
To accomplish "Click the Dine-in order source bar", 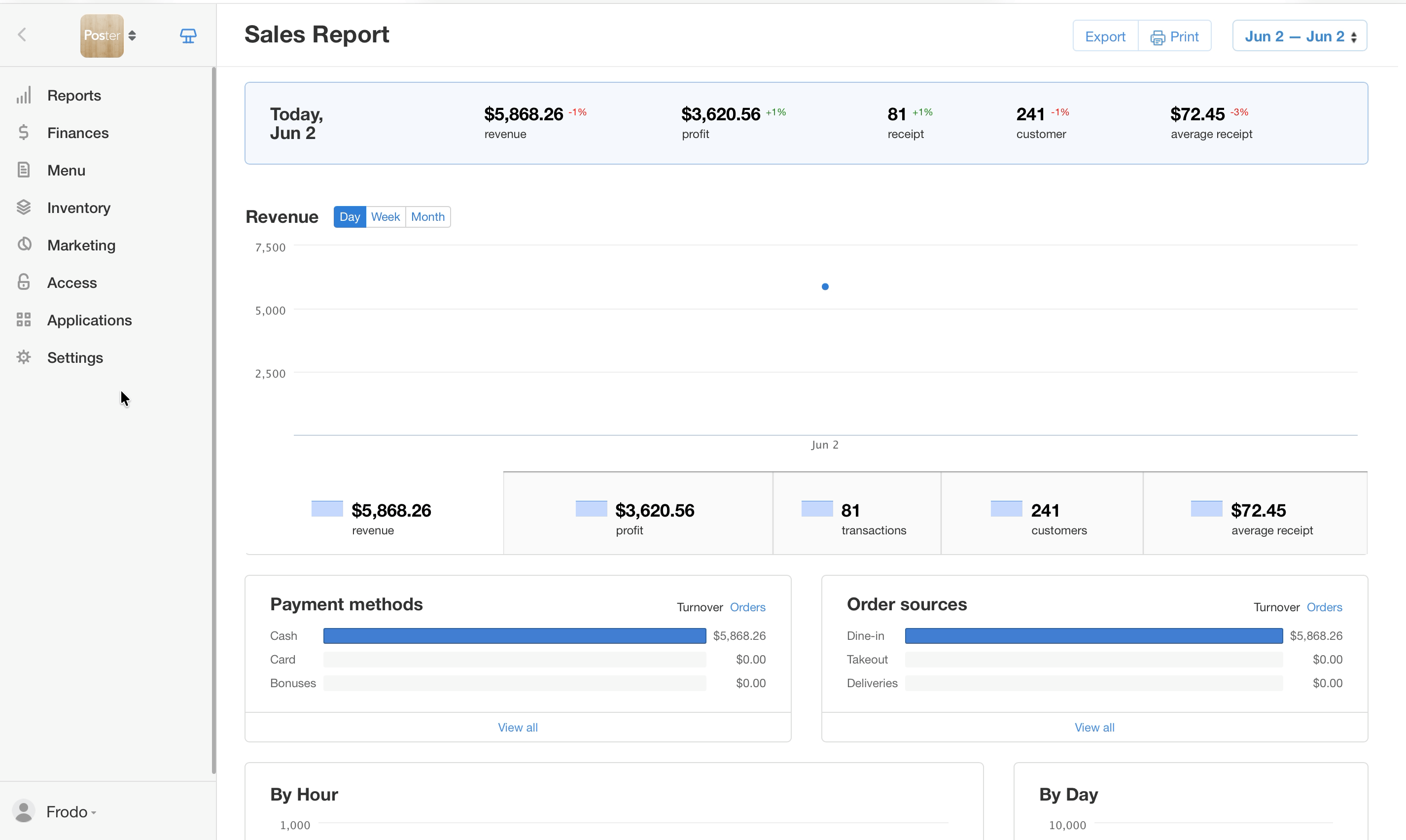I will 1093,635.
